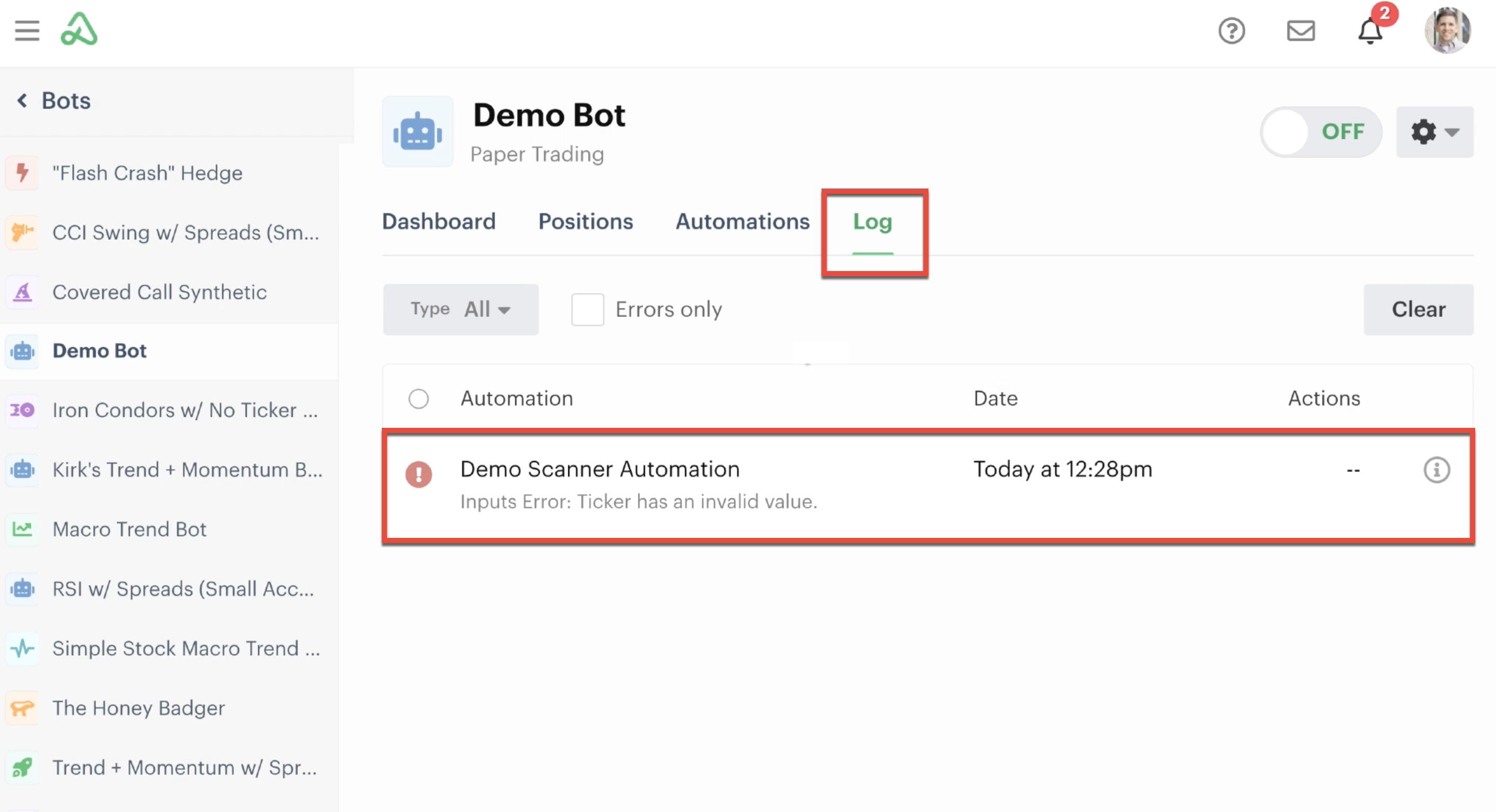Go back using the Bots chevron

pyautogui.click(x=22, y=100)
